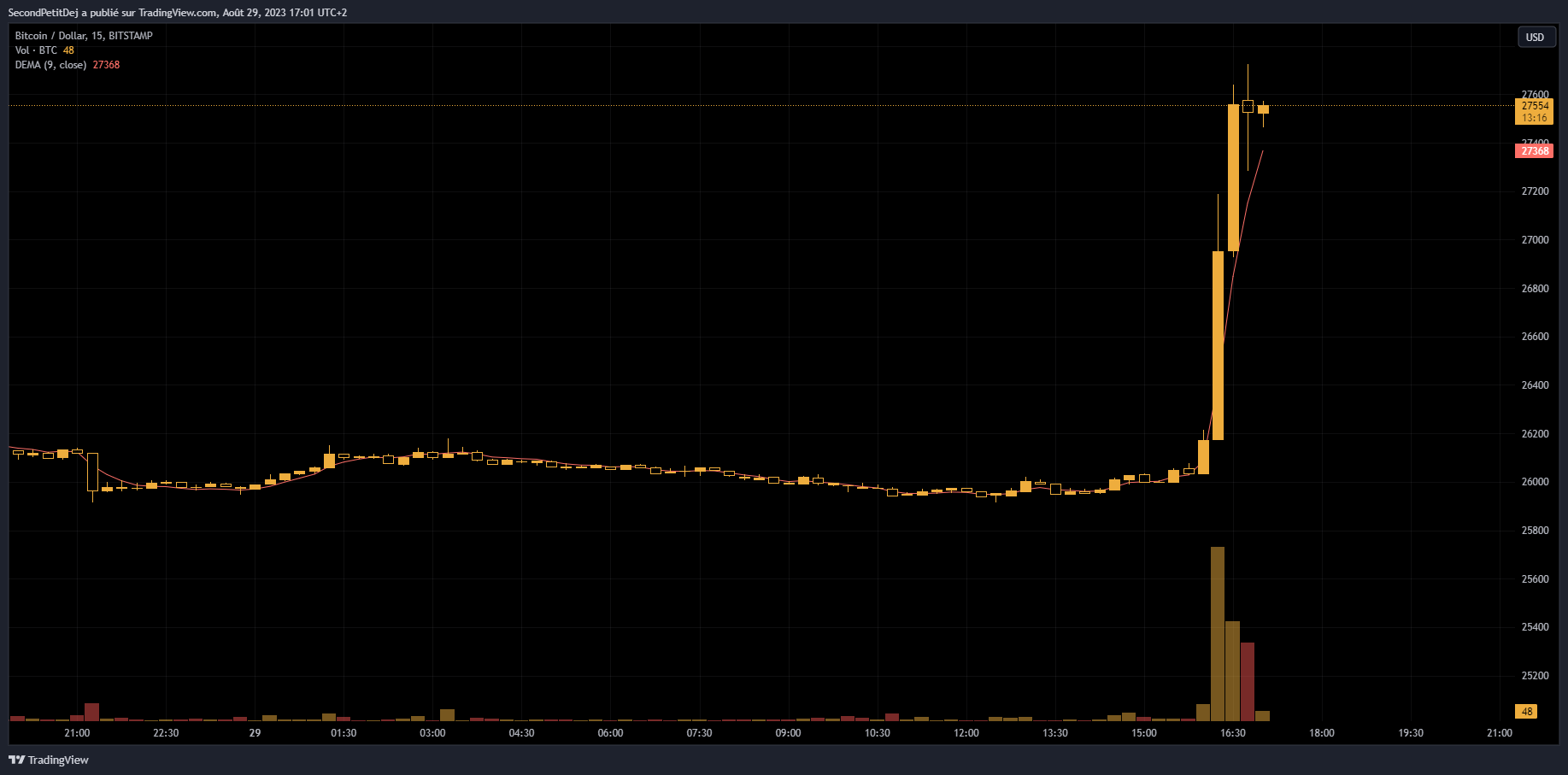Image resolution: width=1568 pixels, height=775 pixels.
Task: Select the orange 27554 current price label
Action: coord(1536,105)
